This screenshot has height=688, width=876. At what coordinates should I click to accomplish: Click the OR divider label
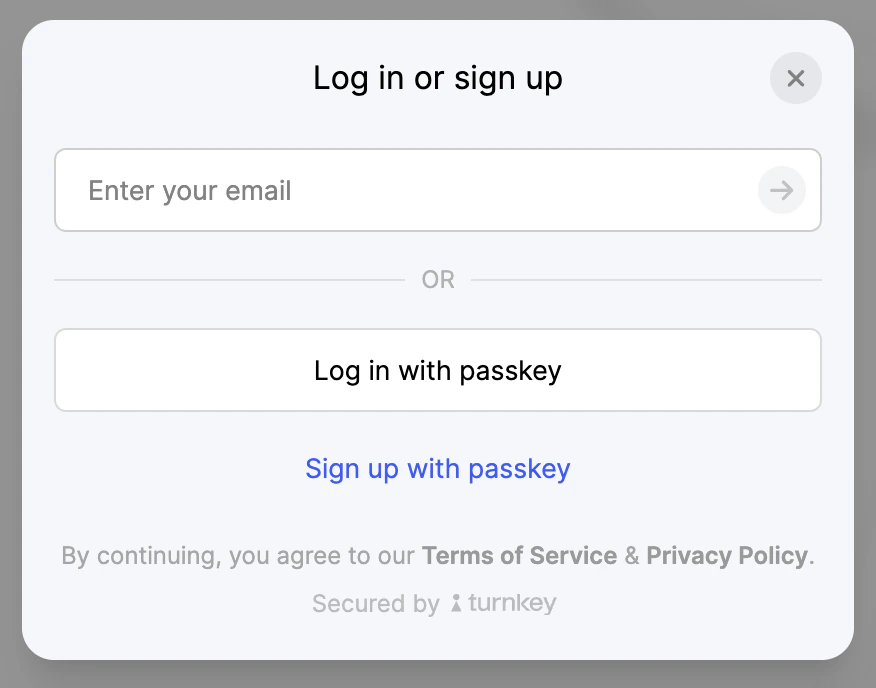click(x=437, y=280)
